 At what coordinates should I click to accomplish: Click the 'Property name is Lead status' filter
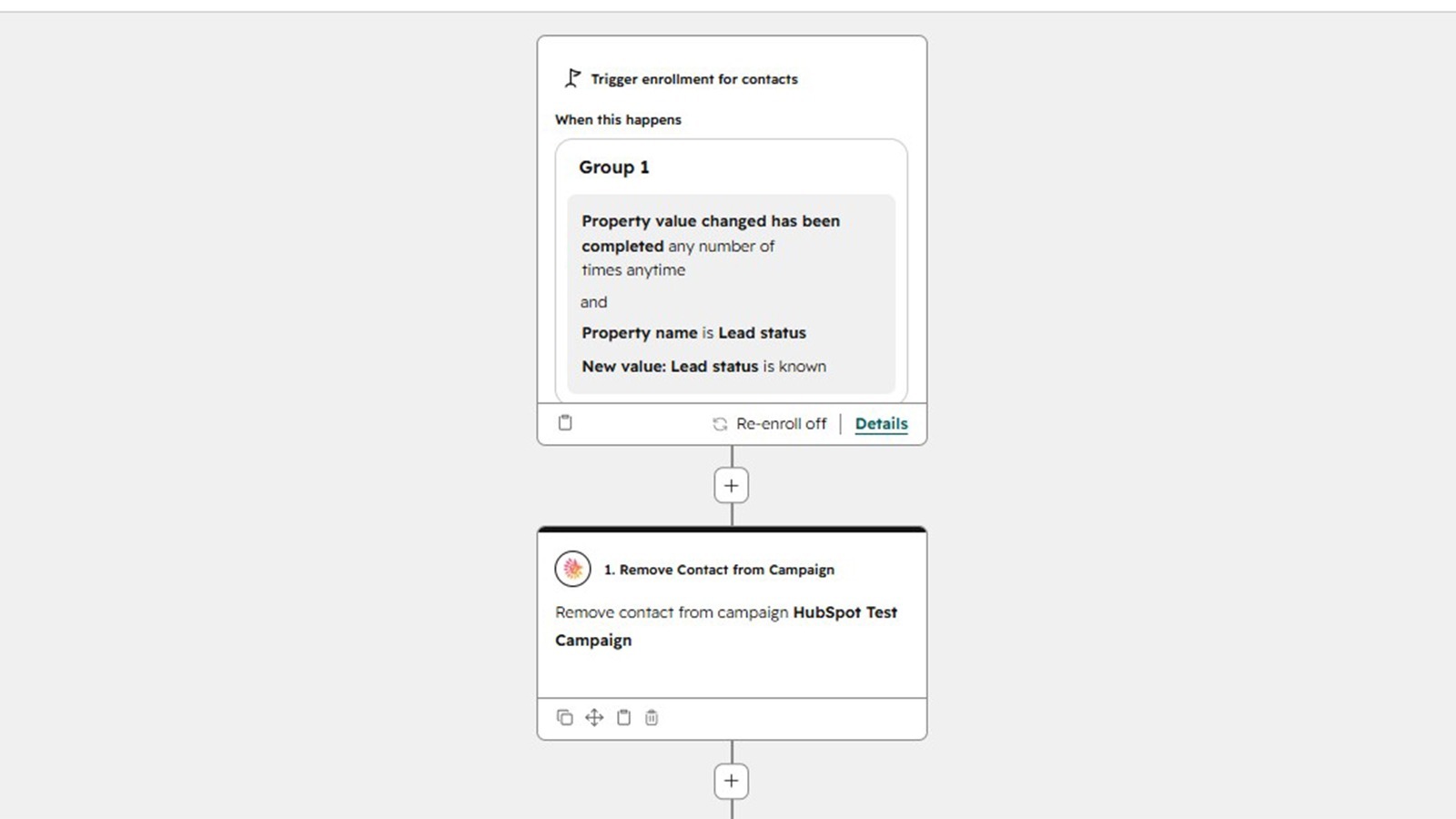pyautogui.click(x=694, y=333)
